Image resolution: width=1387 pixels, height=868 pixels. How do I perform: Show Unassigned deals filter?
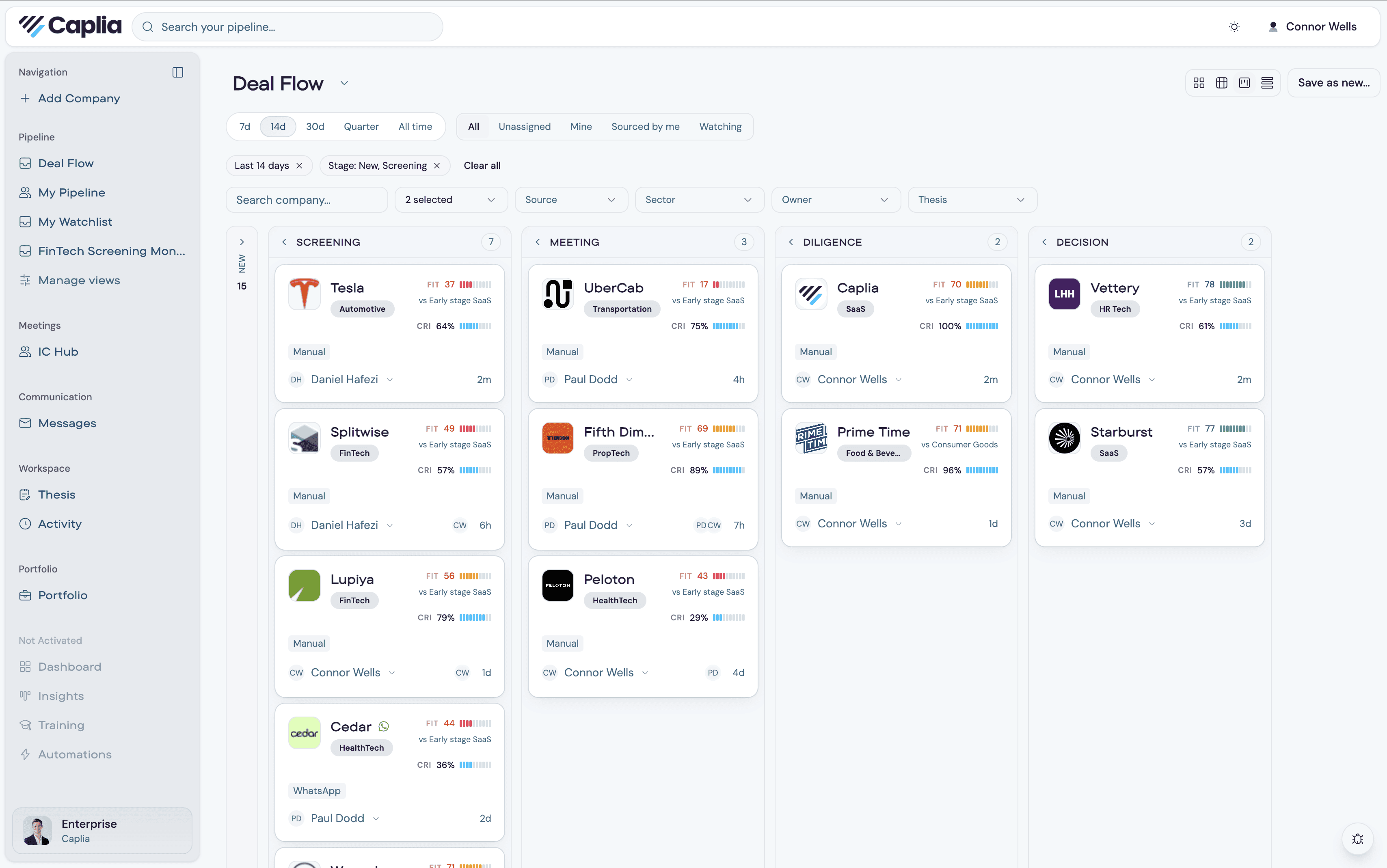tap(524, 127)
